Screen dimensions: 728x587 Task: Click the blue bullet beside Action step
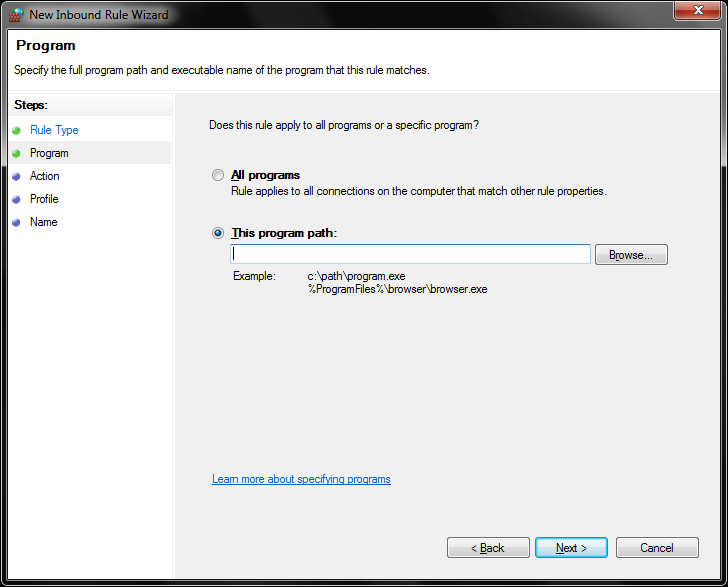click(x=16, y=176)
